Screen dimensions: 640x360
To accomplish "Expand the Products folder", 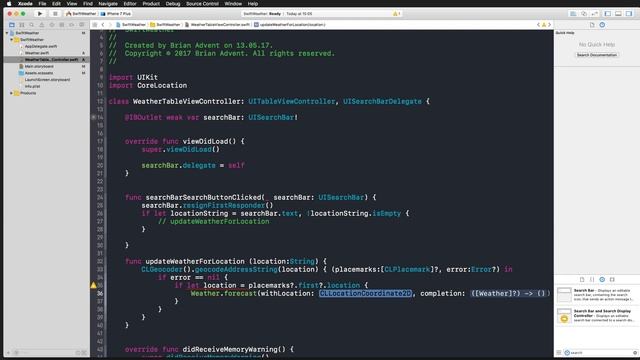I will [x=11, y=93].
